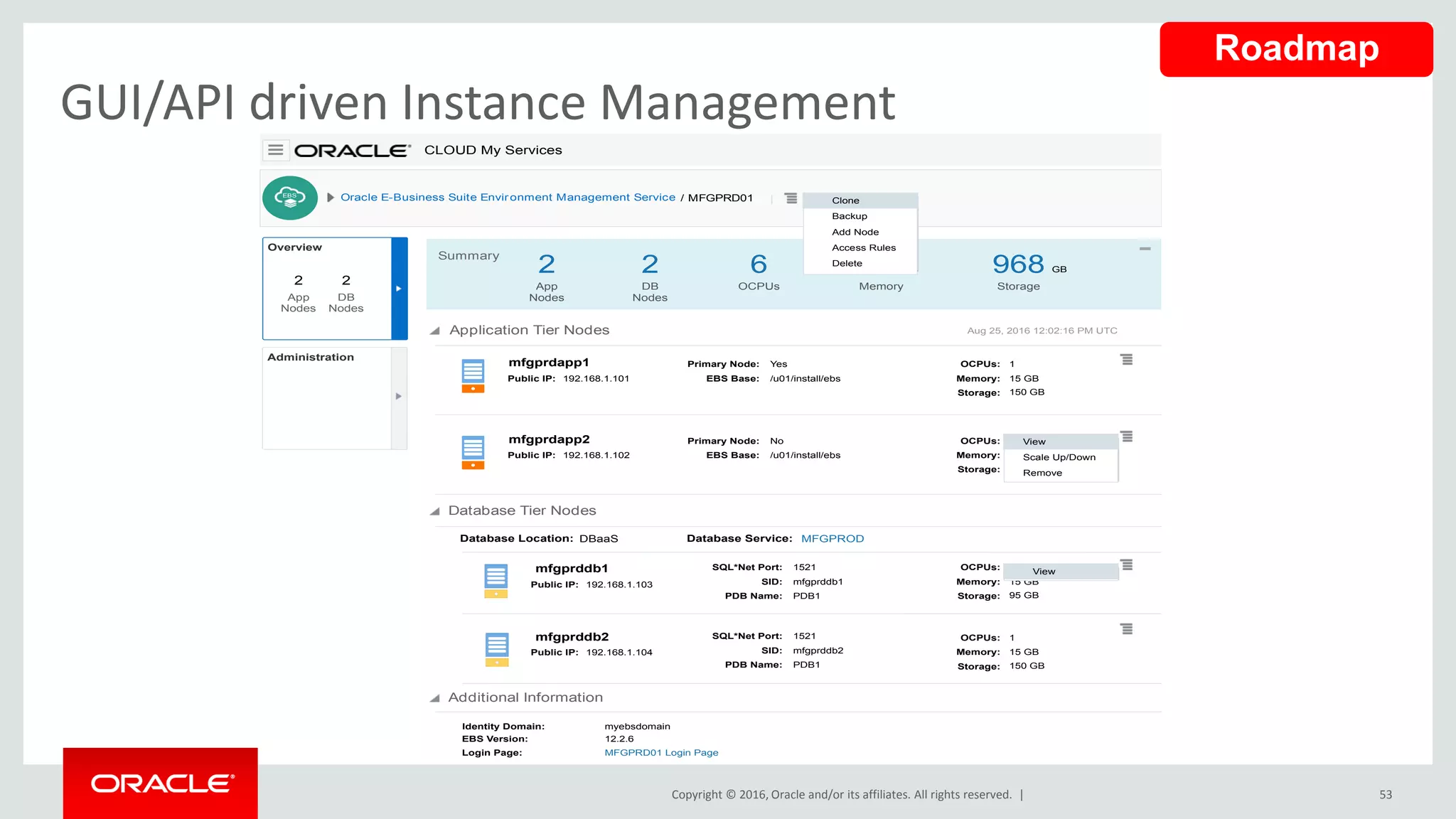Click the IP address 192.168.1.104
The height and width of the screenshot is (819, 1456).
(619, 653)
